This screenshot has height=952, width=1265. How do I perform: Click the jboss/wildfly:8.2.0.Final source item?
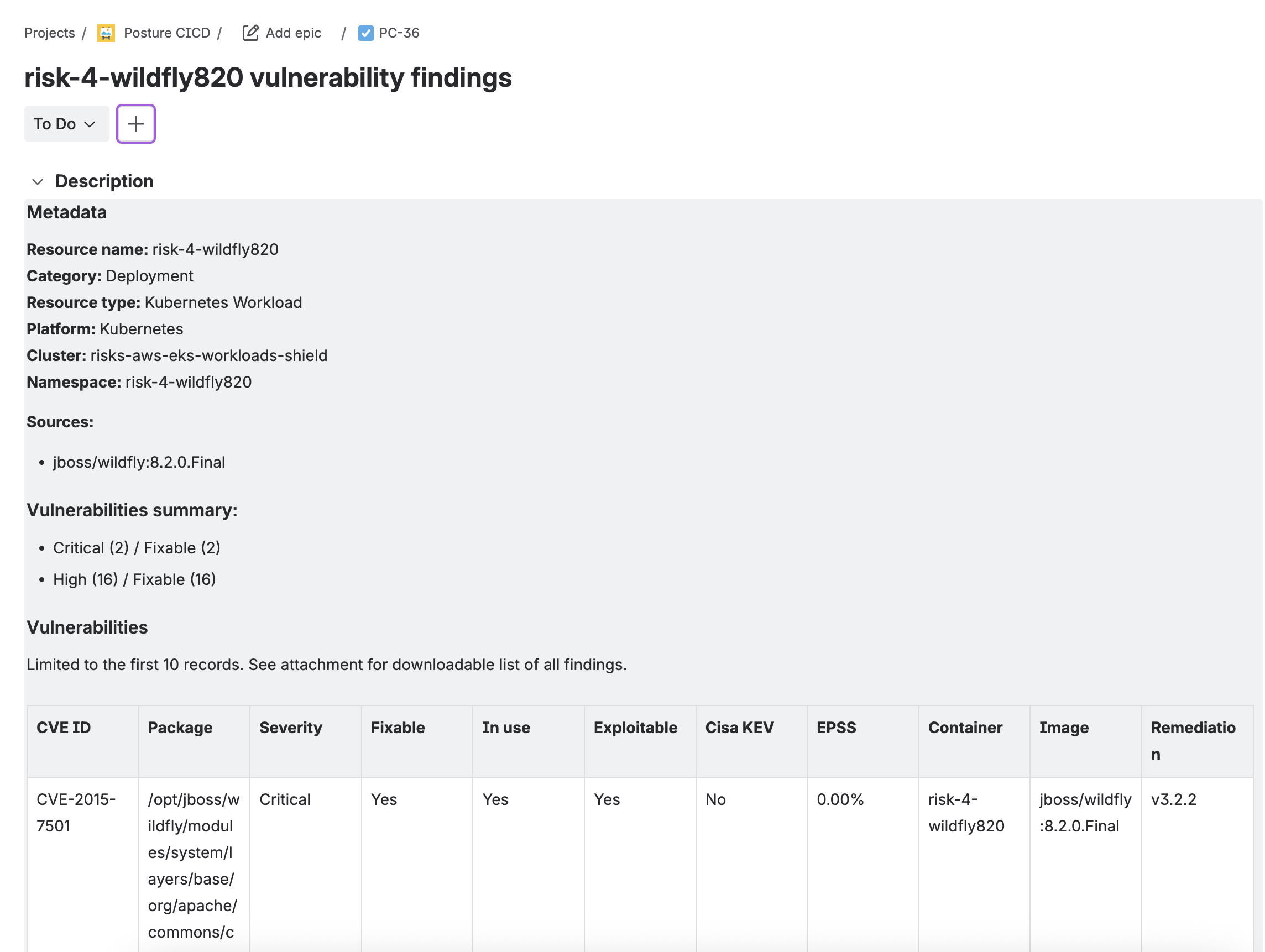139,462
